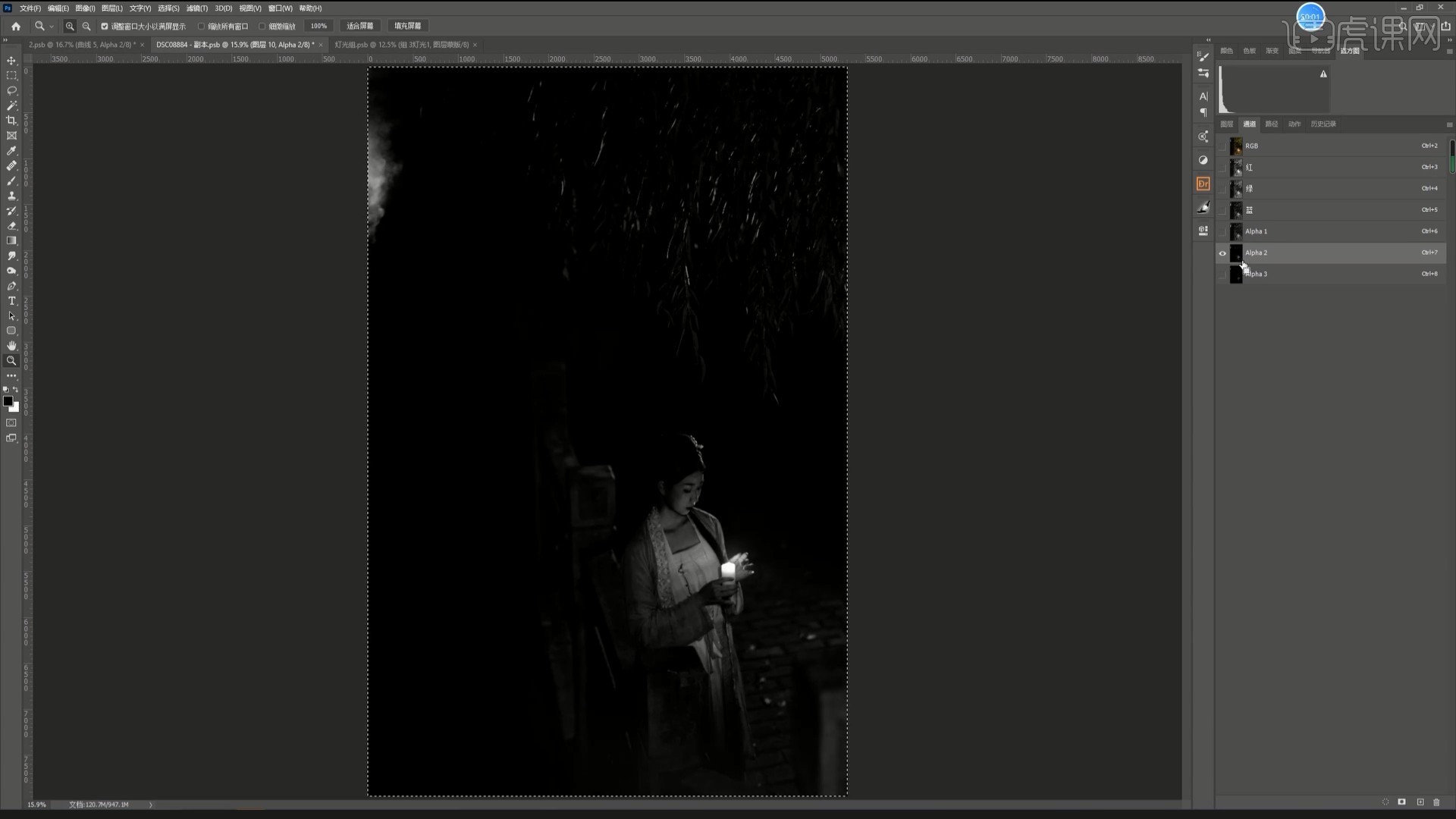
Task: Select the Hand tool
Action: click(x=11, y=346)
